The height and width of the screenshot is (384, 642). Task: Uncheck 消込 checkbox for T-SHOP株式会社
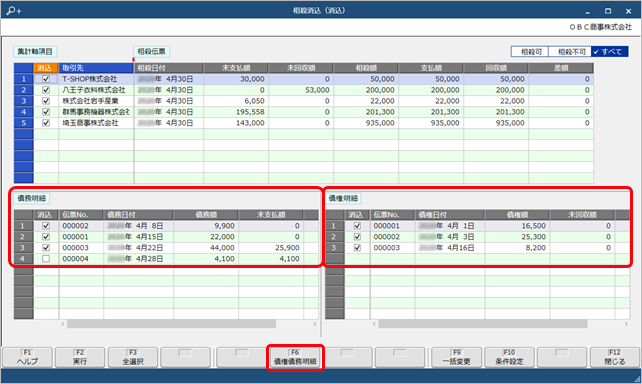pyautogui.click(x=46, y=79)
